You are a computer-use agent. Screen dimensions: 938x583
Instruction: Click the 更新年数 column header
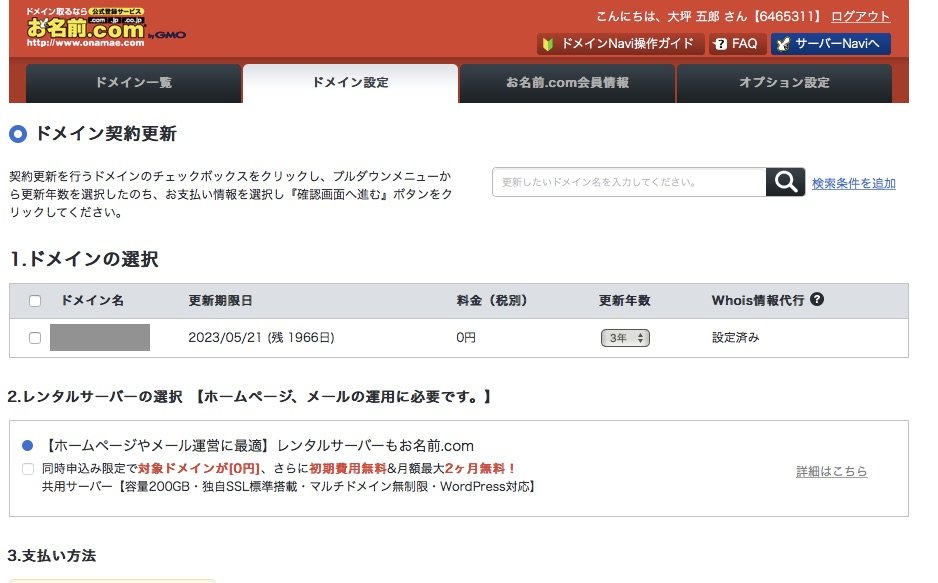625,301
